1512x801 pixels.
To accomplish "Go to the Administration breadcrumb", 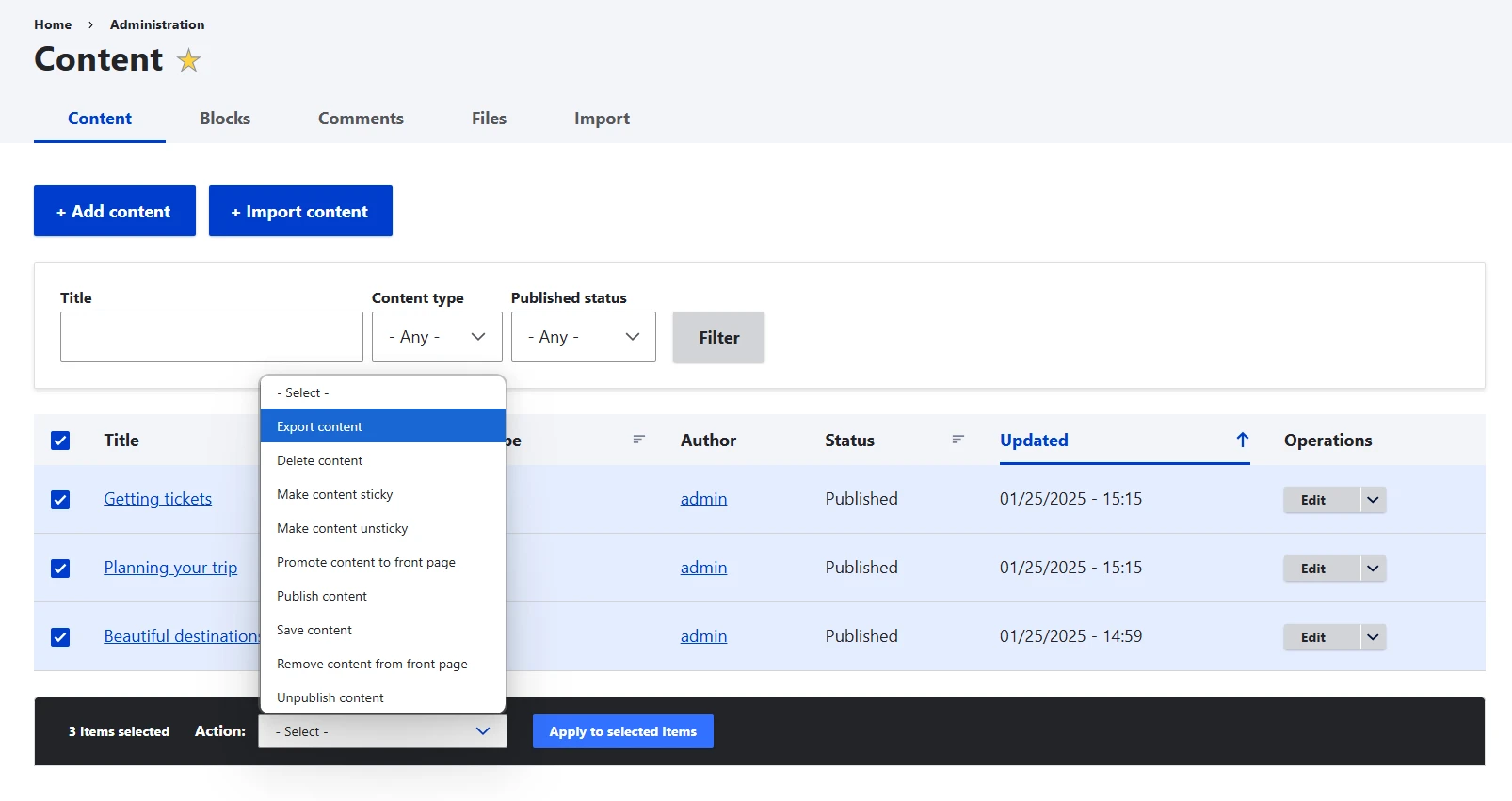I will click(157, 24).
